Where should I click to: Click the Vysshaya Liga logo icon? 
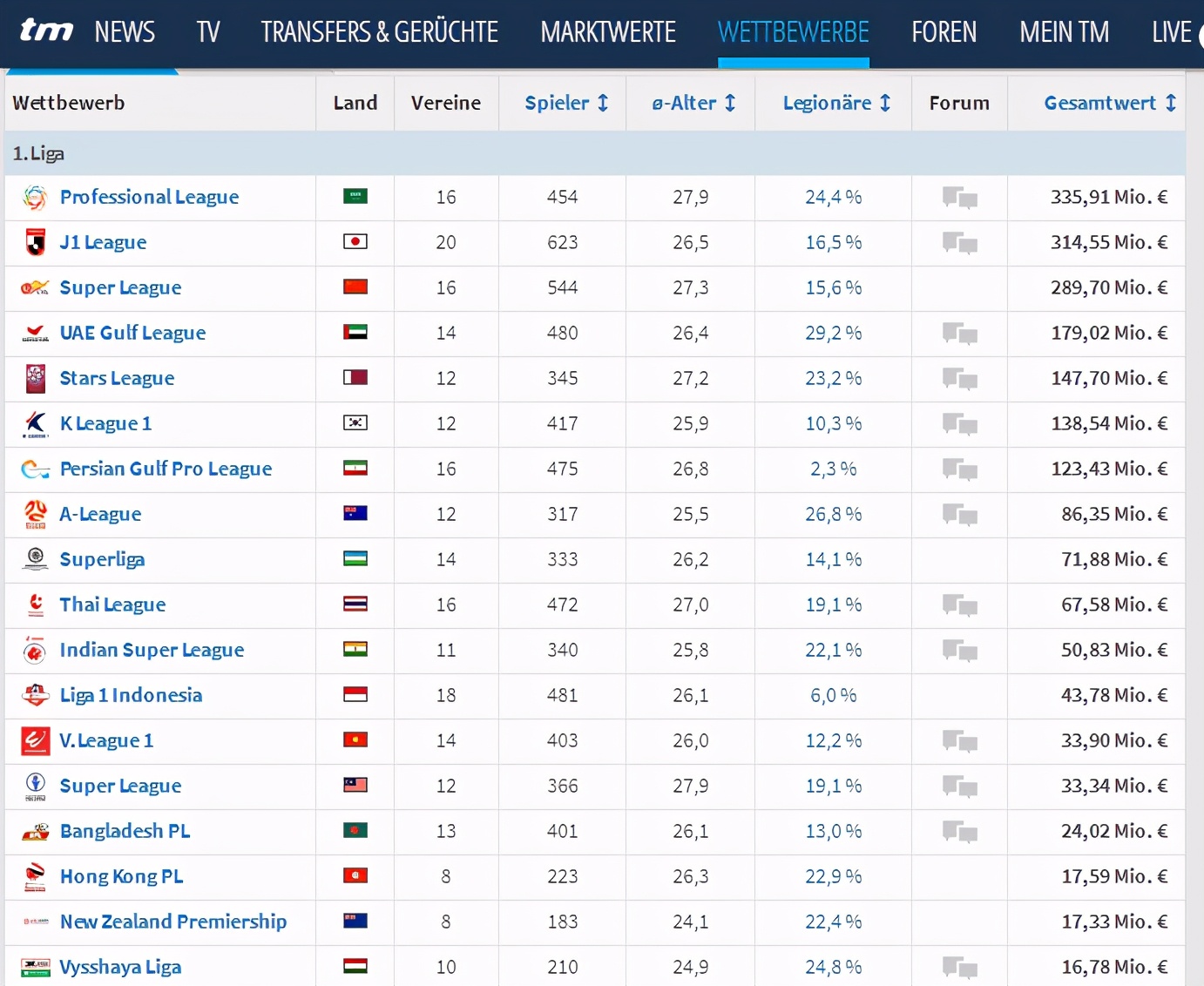click(x=35, y=967)
